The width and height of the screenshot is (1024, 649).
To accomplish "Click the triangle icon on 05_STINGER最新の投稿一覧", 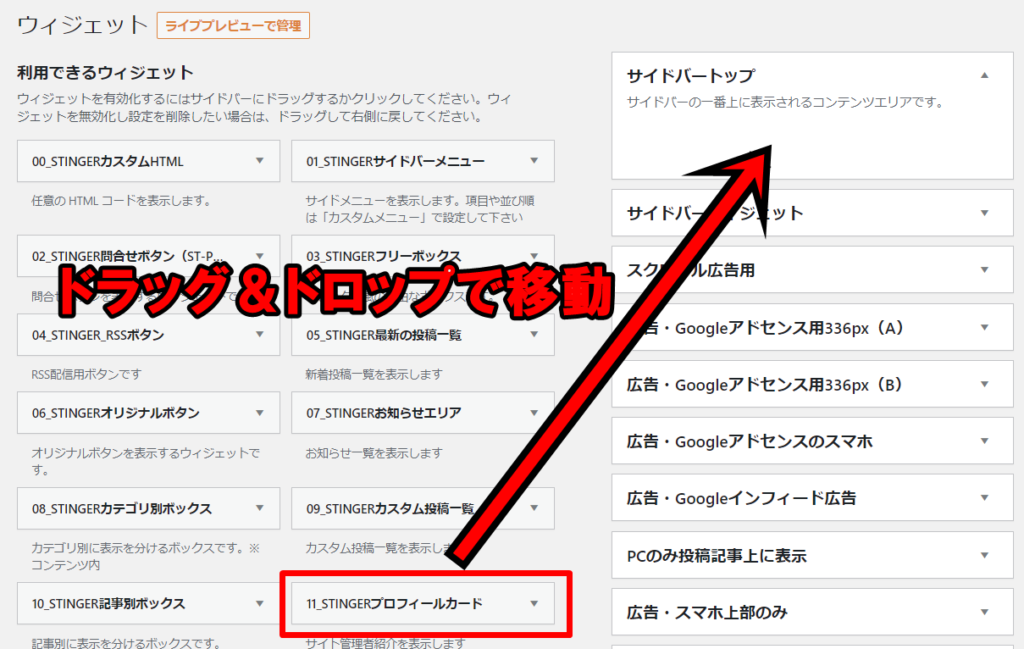I will tap(534, 335).
